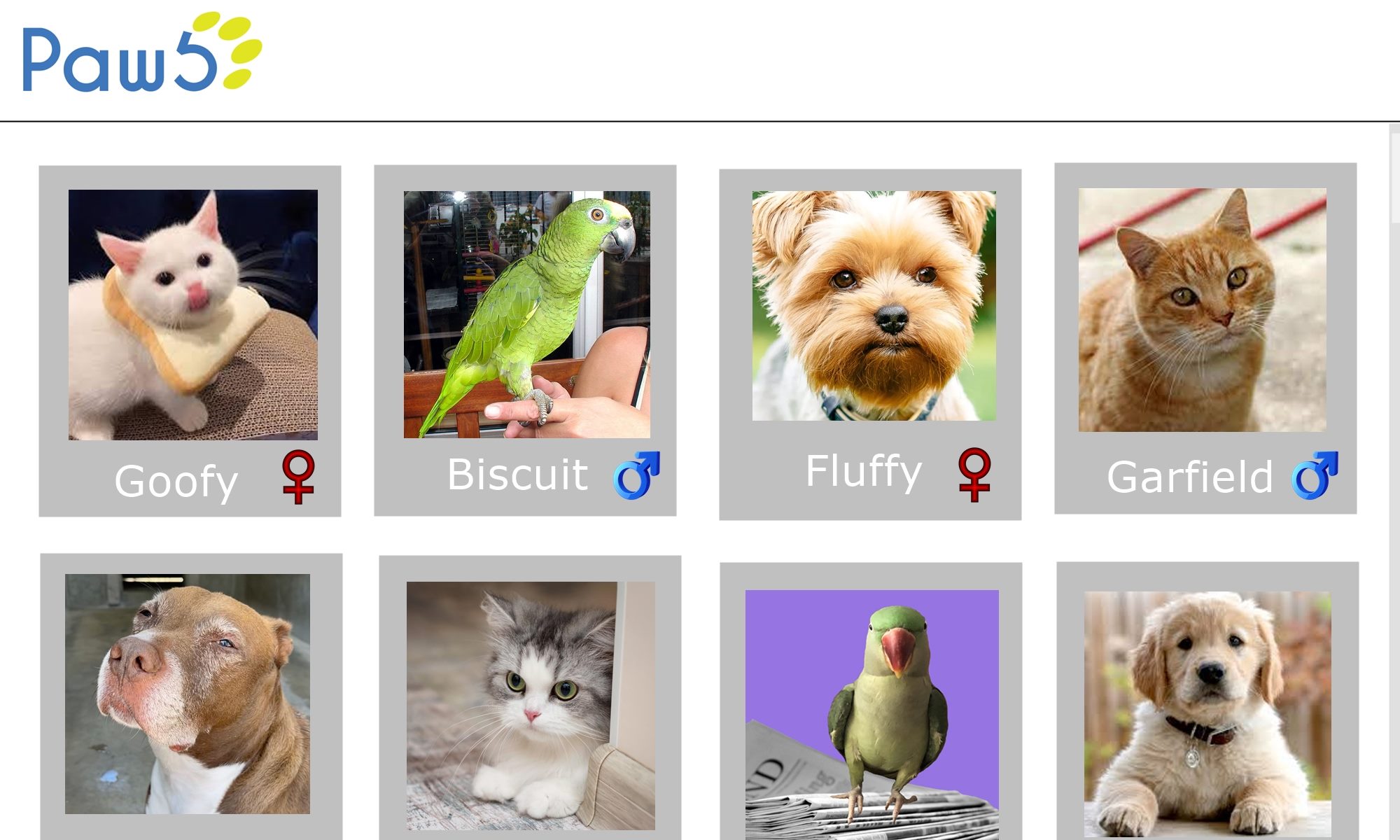
Task: Click Goofy's red female symbol
Action: pos(298,476)
